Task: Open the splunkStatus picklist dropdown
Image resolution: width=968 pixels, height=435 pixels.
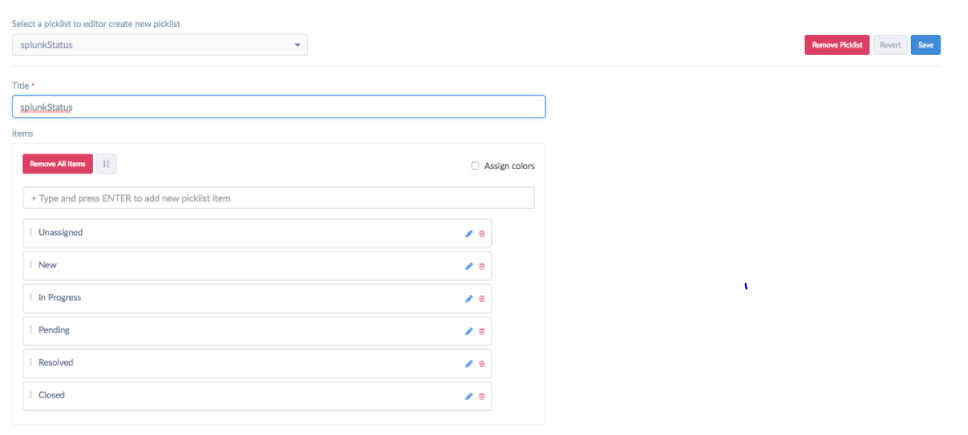Action: (160, 45)
